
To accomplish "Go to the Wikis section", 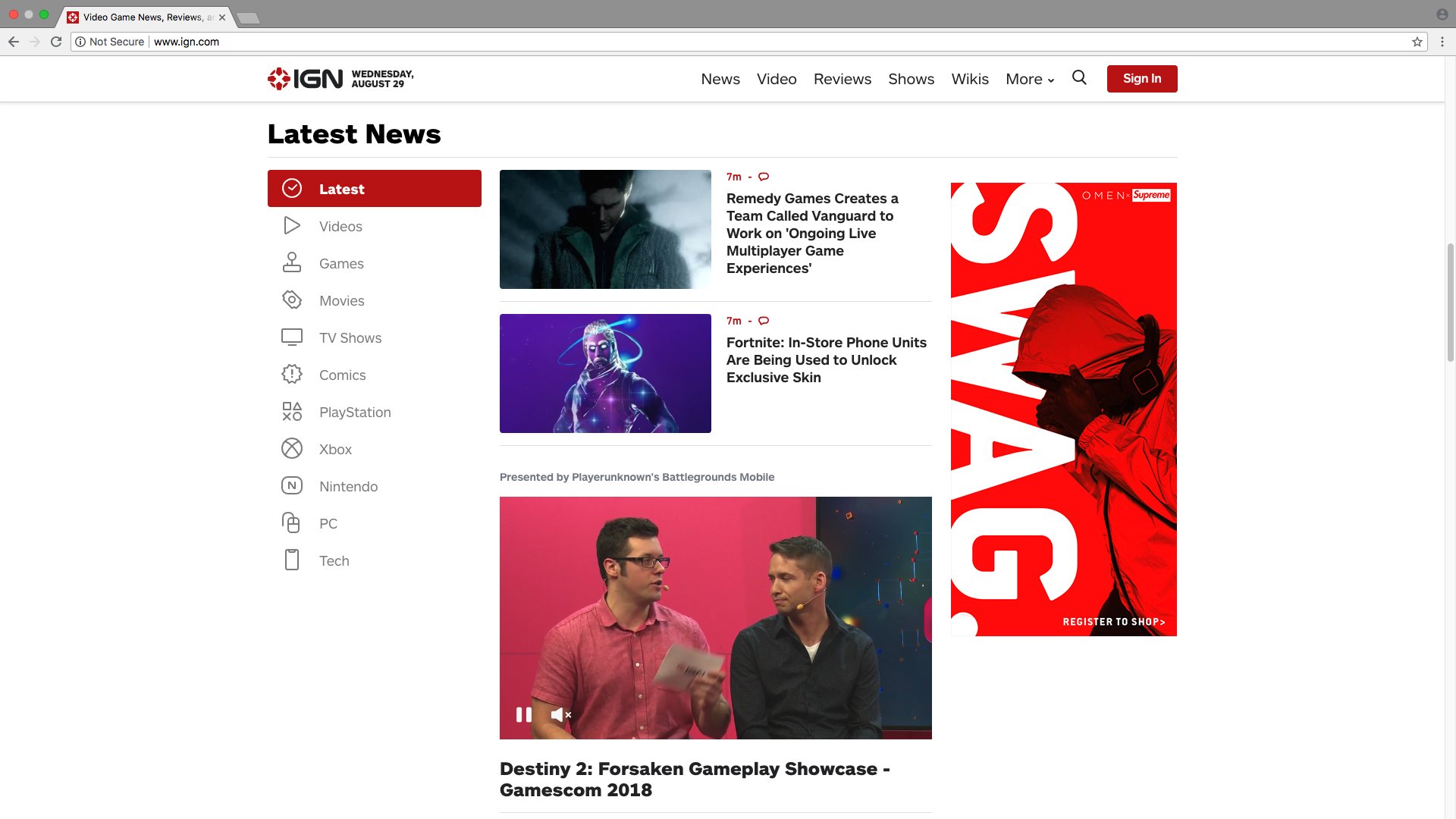I will (x=969, y=79).
